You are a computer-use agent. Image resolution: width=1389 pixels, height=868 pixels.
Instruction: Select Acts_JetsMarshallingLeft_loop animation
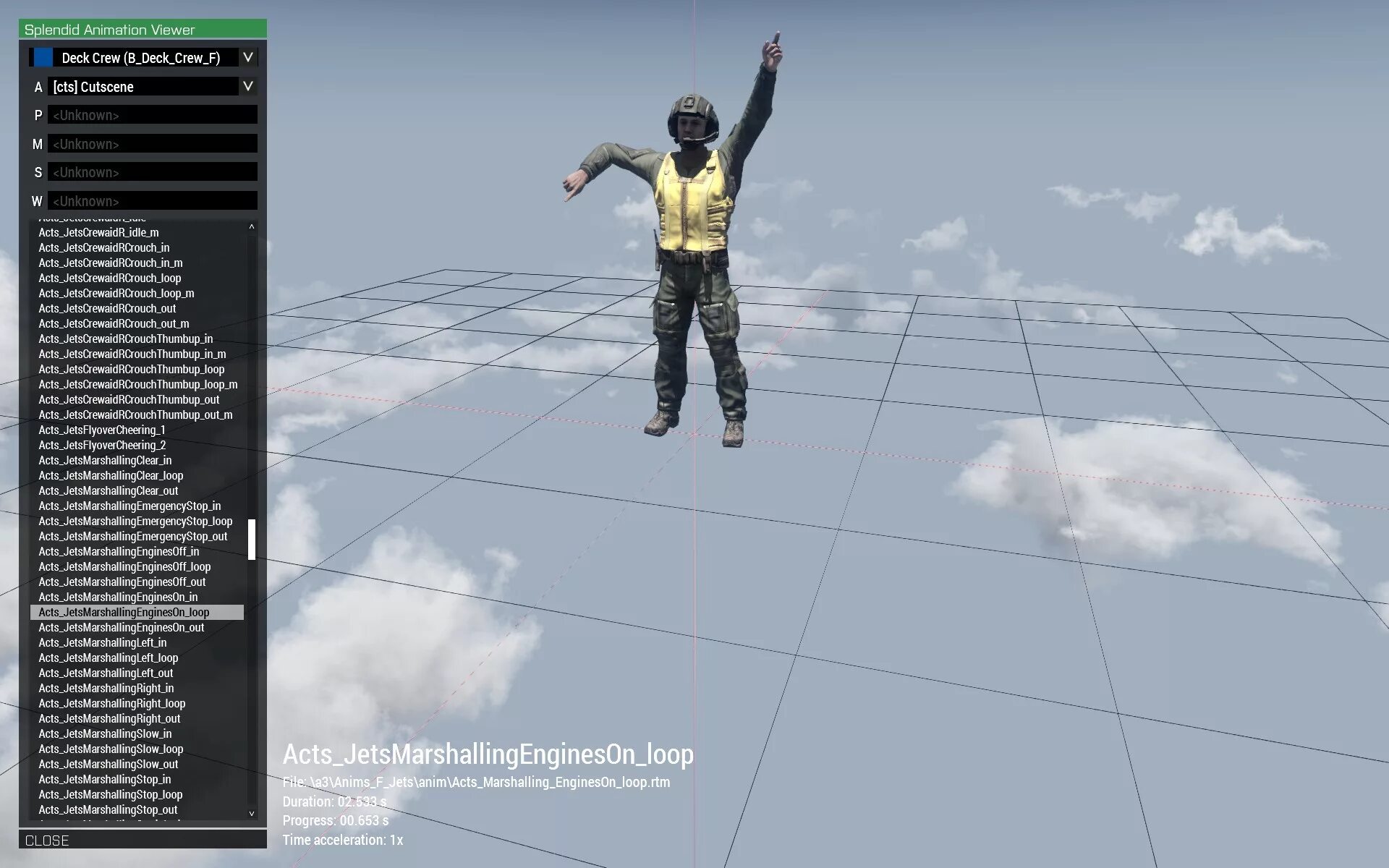pos(108,658)
